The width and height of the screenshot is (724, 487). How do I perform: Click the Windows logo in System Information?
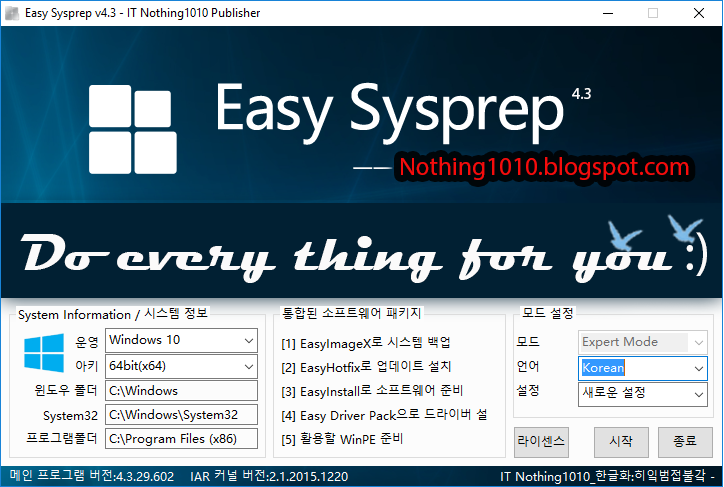tap(44, 353)
